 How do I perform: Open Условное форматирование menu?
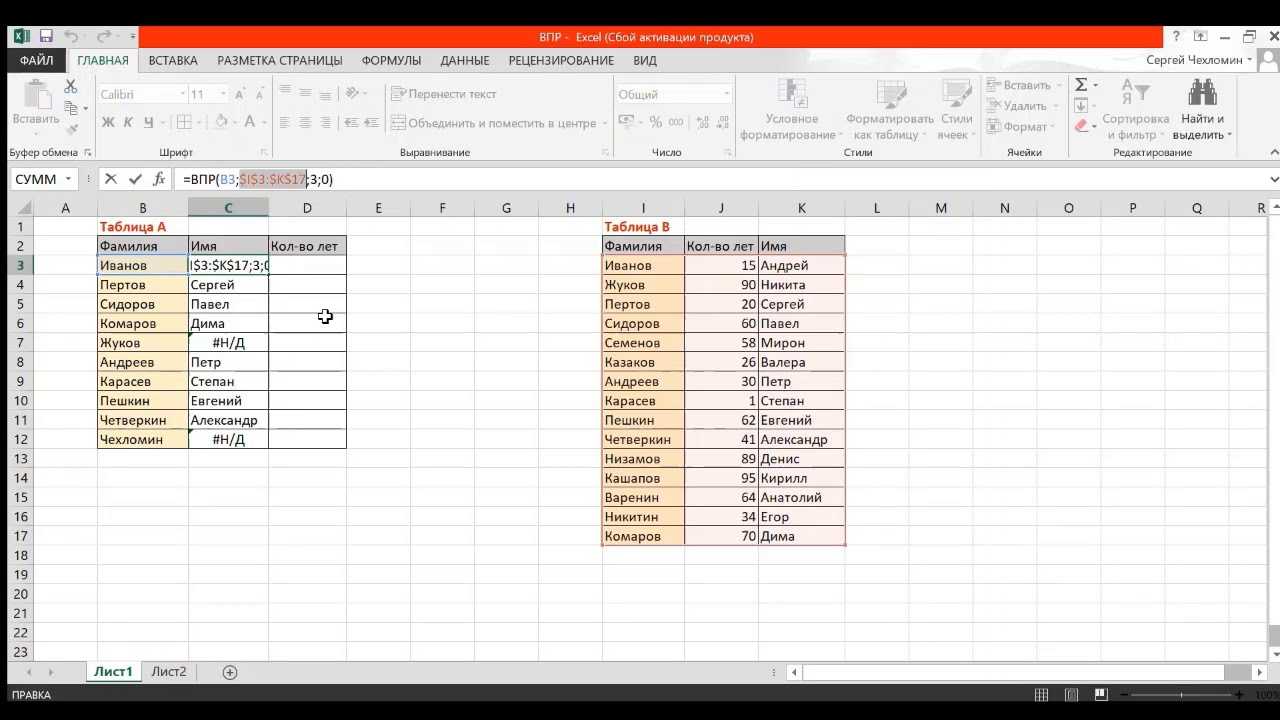point(791,110)
